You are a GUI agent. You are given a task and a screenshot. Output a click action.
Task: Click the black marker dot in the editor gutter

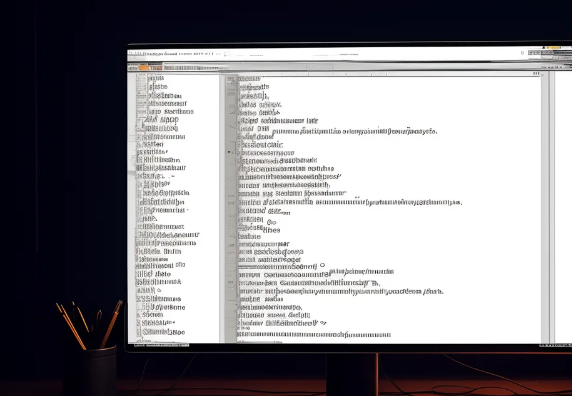coord(229,152)
